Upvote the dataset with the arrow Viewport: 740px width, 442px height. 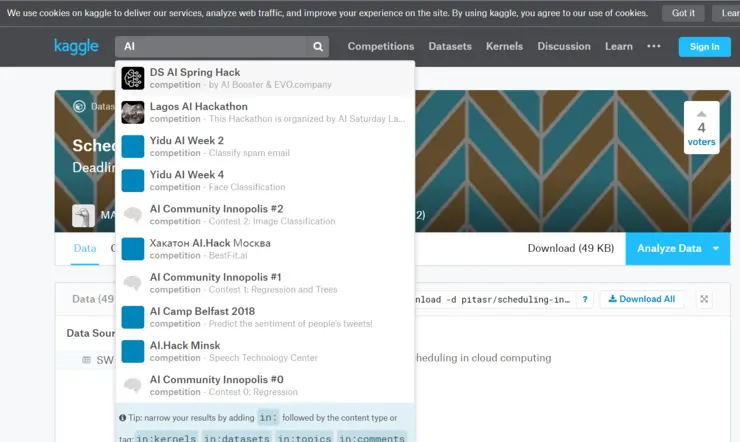[x=702, y=114]
